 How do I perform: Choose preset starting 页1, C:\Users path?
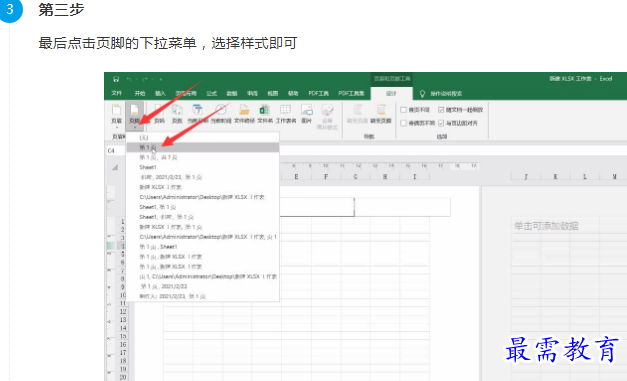click(203, 277)
